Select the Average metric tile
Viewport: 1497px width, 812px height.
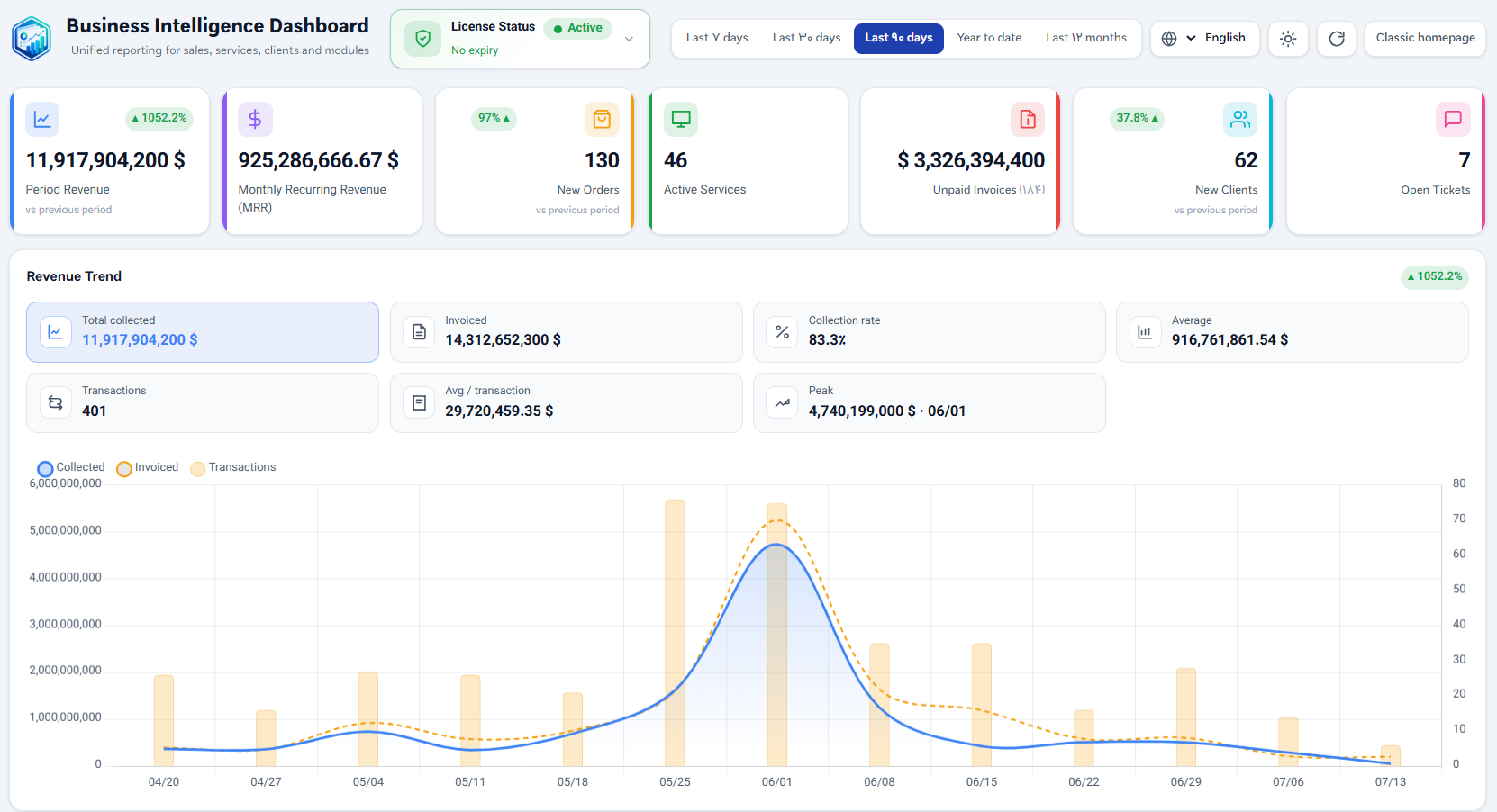(1293, 332)
